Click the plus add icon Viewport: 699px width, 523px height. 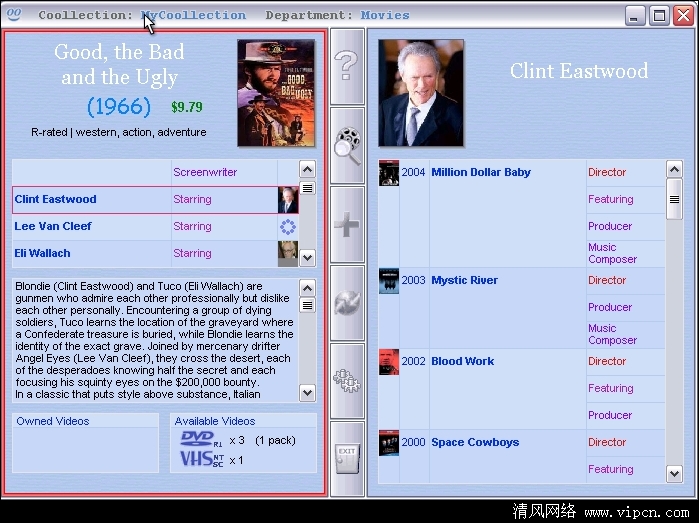pyautogui.click(x=346, y=224)
